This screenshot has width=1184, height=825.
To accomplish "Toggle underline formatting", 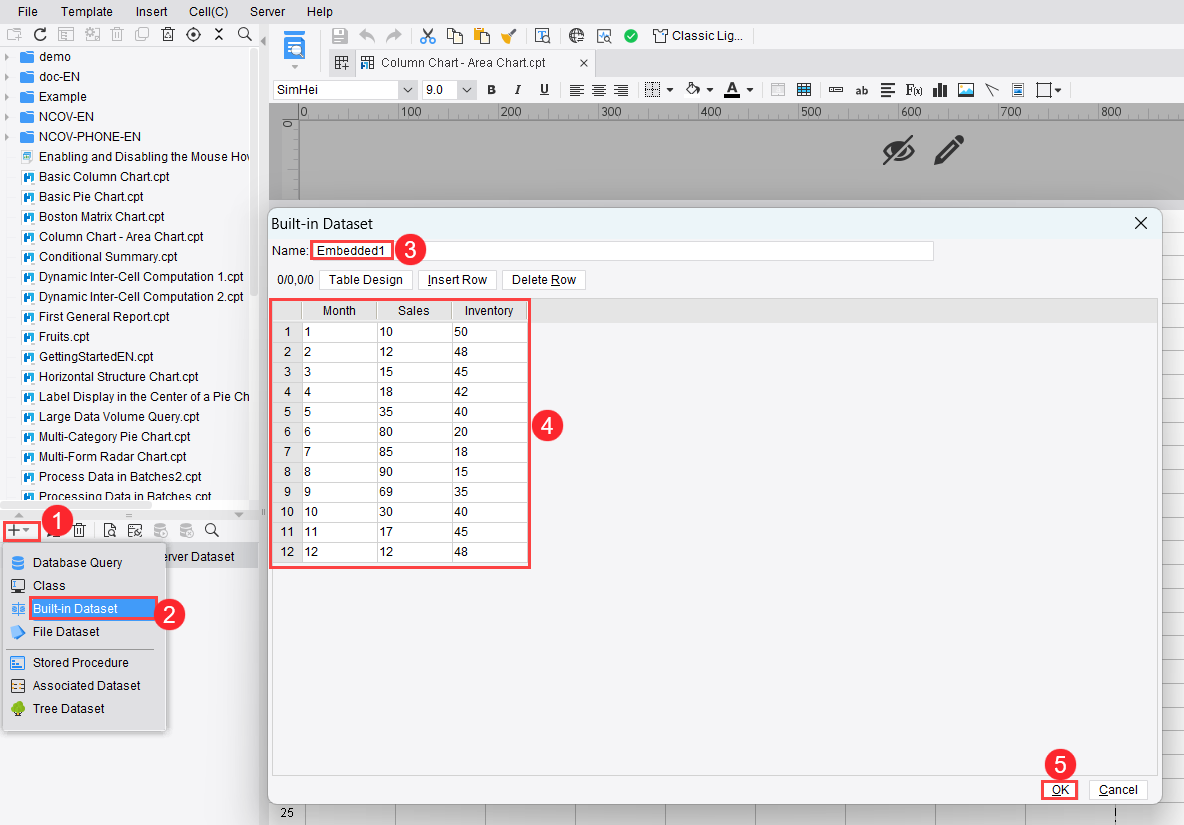I will (x=544, y=90).
